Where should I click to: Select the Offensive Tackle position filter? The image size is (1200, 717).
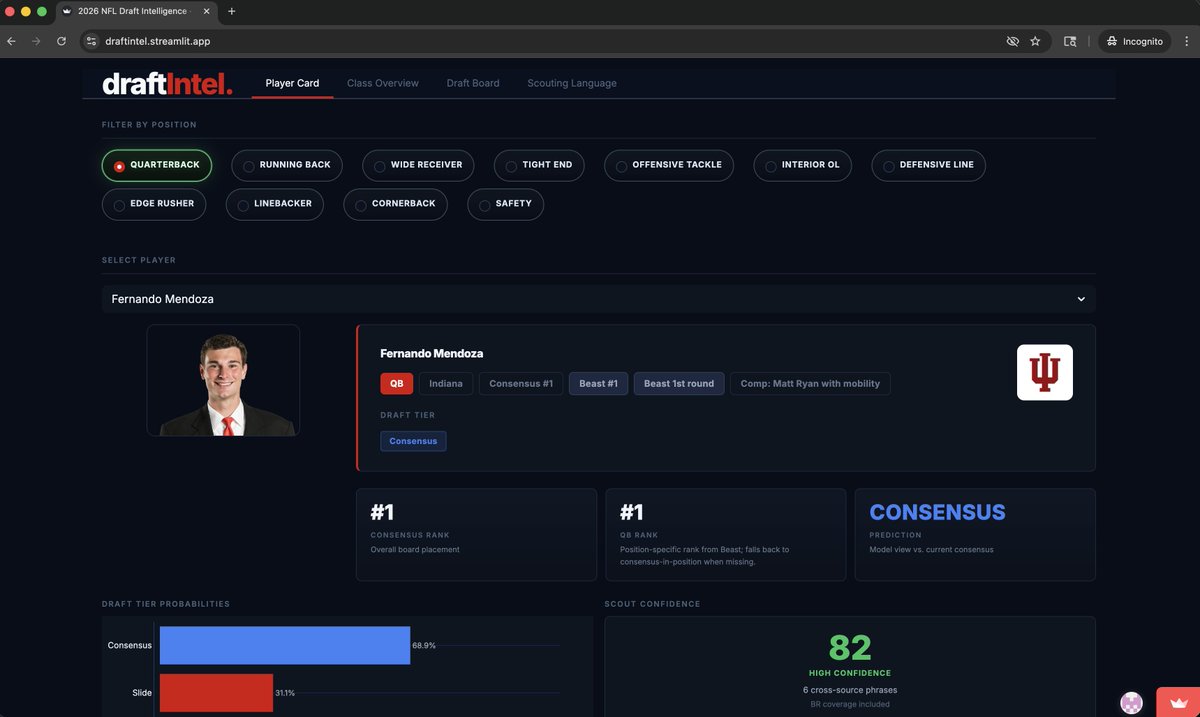point(669,165)
